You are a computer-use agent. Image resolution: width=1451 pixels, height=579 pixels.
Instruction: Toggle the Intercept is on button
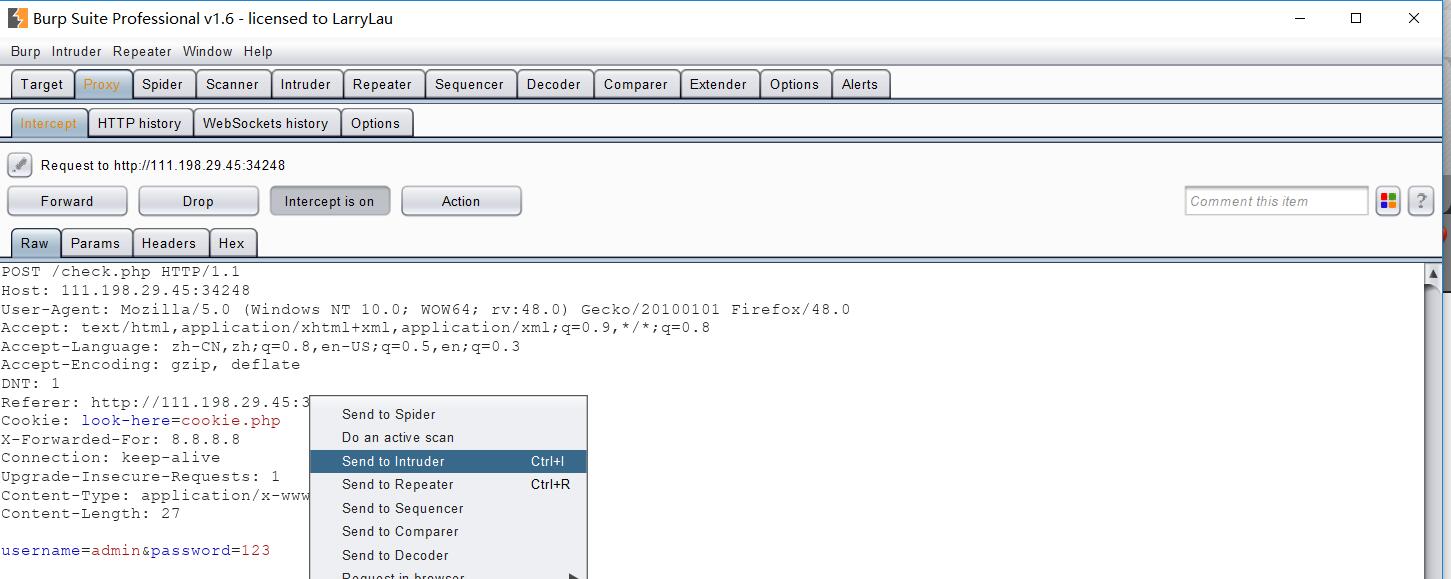329,201
